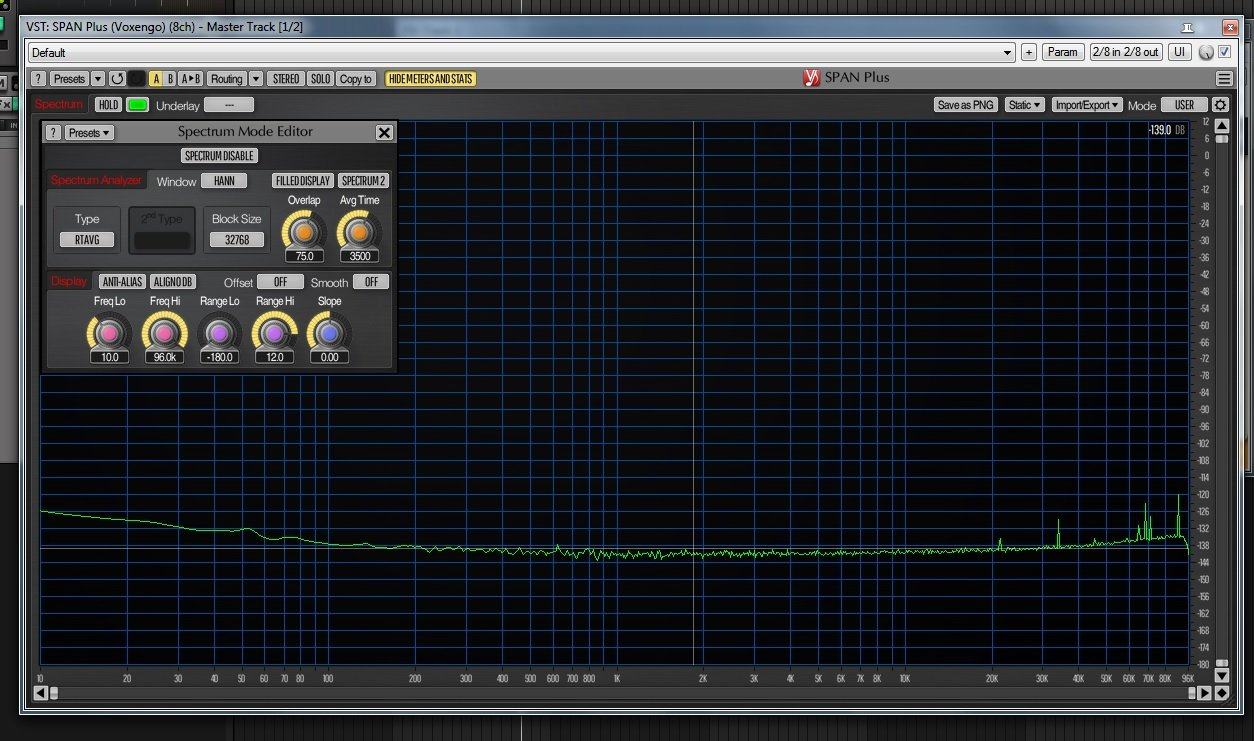Open the Static dropdown
This screenshot has height=741, width=1254.
tap(1024, 105)
